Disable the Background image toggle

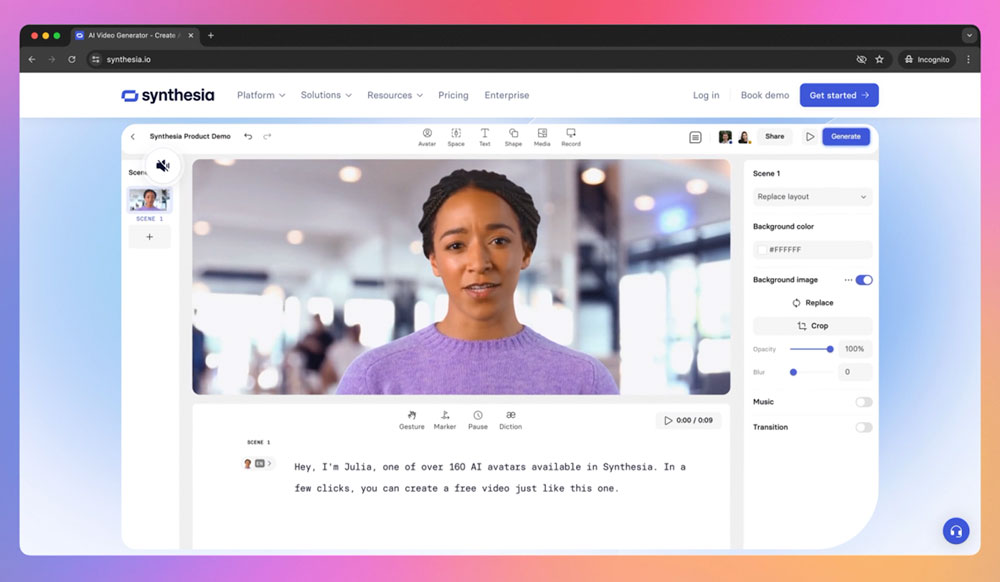point(864,280)
